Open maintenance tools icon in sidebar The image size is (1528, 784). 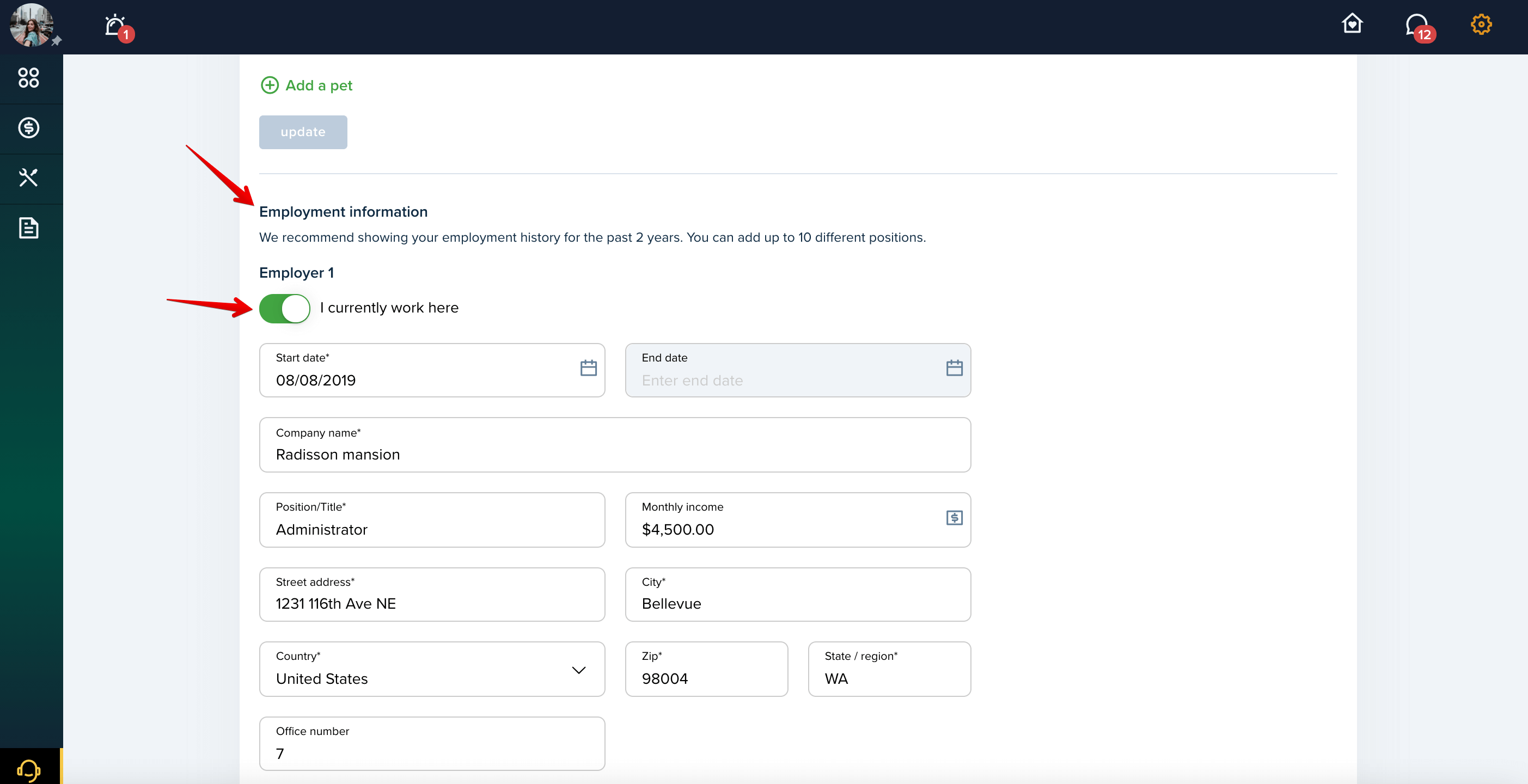(28, 177)
